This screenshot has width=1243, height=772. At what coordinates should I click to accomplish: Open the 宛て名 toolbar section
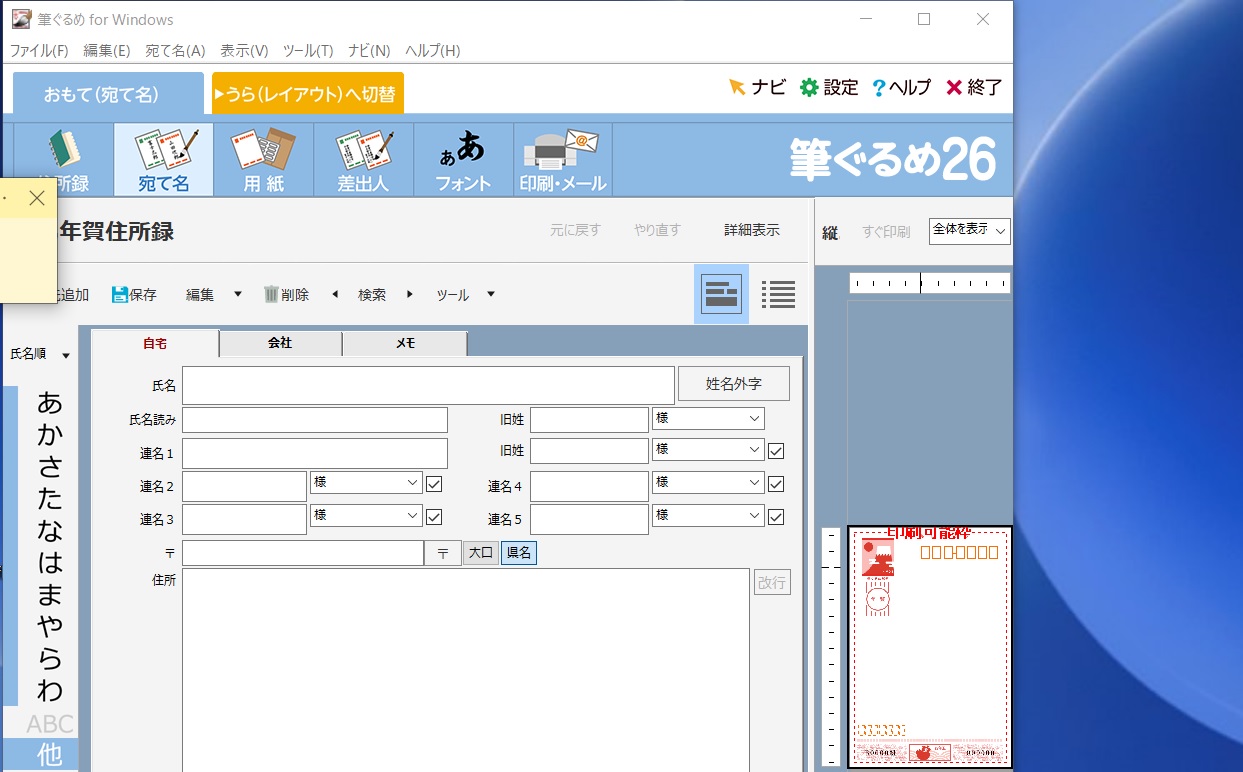click(x=163, y=160)
